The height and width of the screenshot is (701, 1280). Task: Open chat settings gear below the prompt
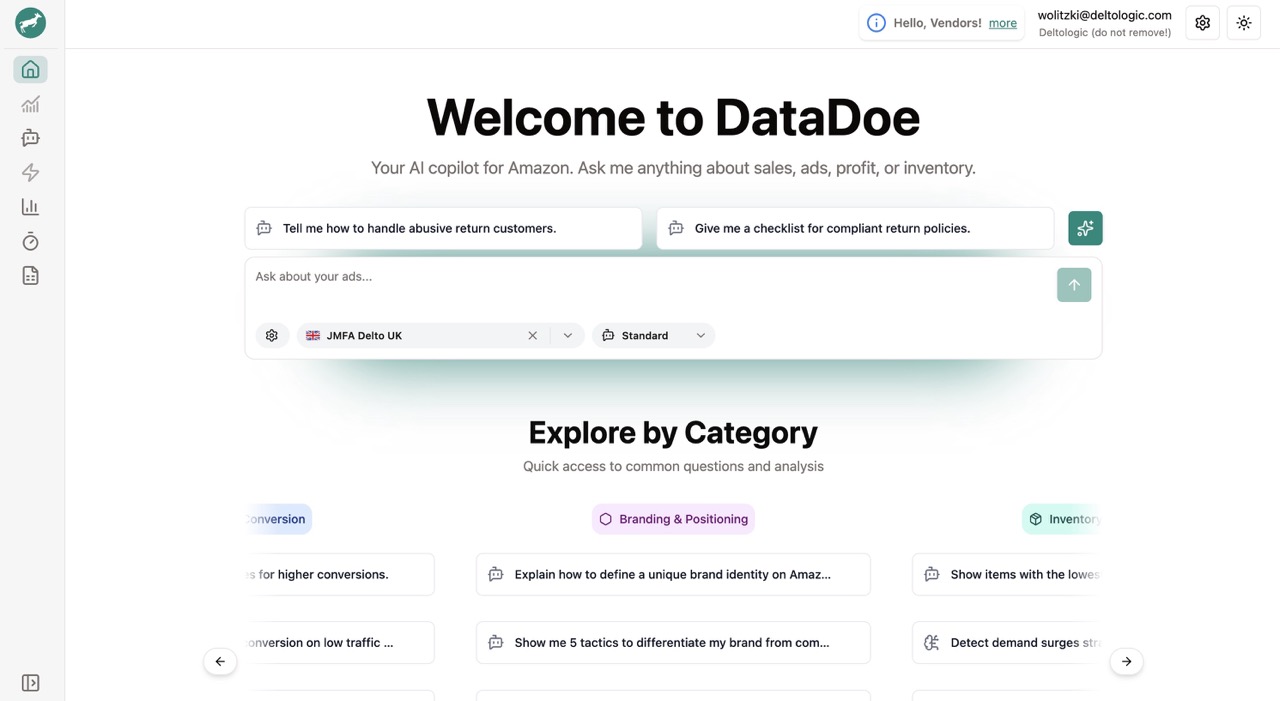tap(272, 335)
